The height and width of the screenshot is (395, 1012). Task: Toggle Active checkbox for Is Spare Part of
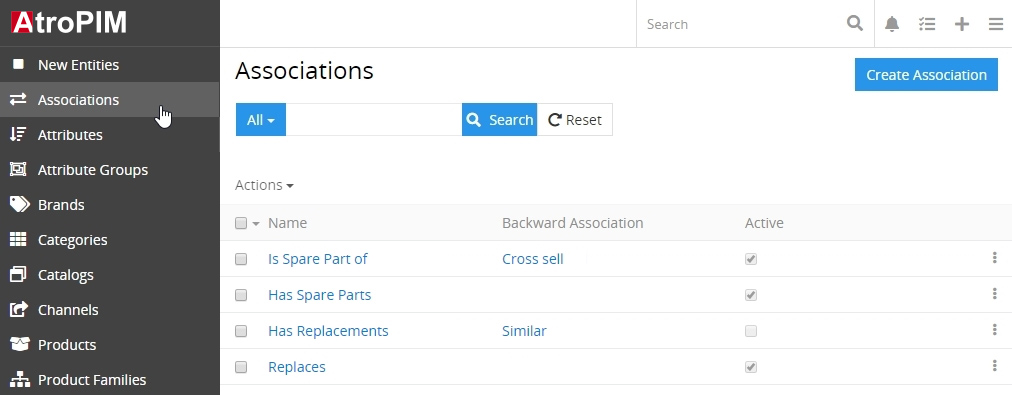pyautogui.click(x=751, y=259)
